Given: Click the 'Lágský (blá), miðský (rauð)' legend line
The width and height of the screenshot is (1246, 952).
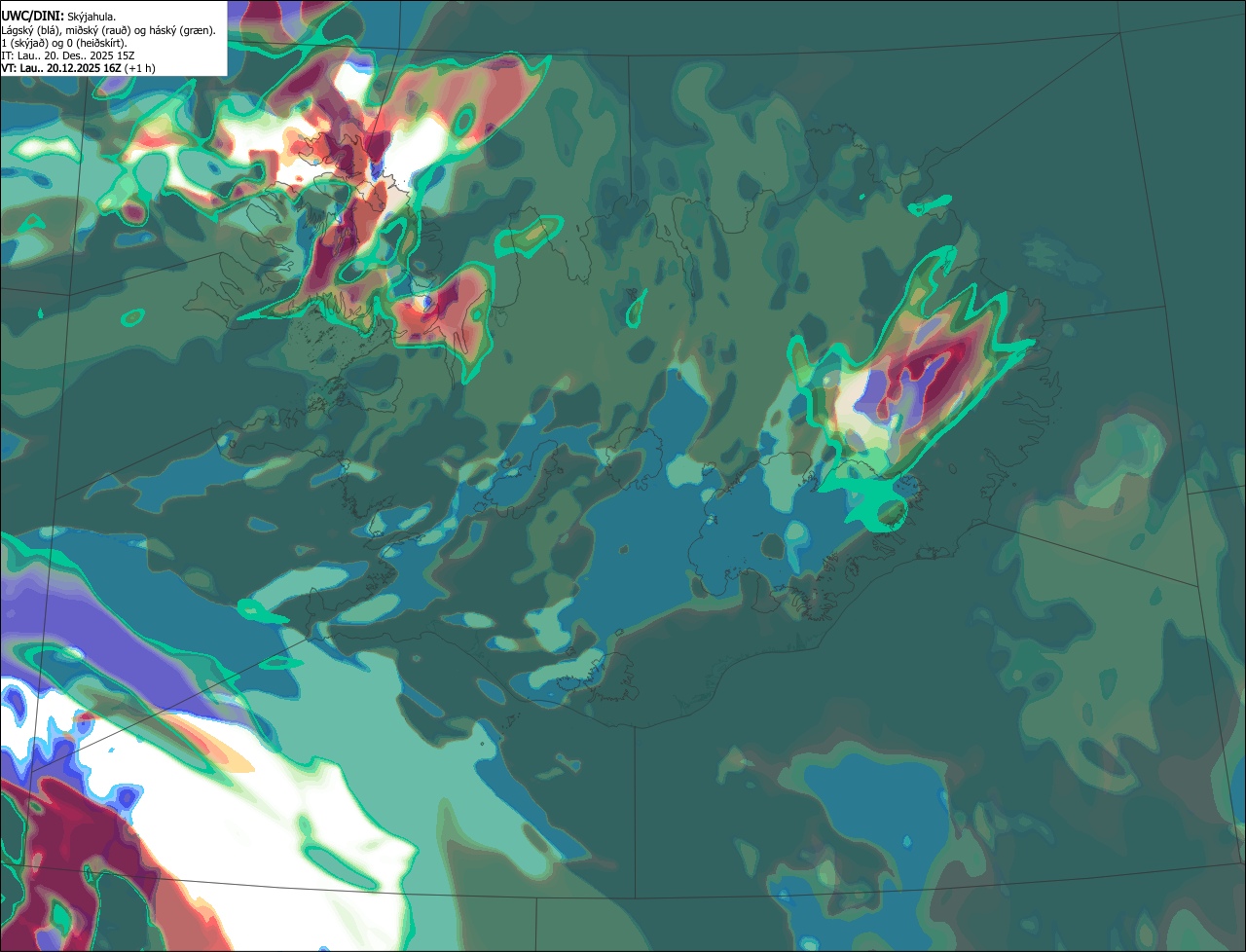Looking at the screenshot, I should pyautogui.click(x=109, y=30).
